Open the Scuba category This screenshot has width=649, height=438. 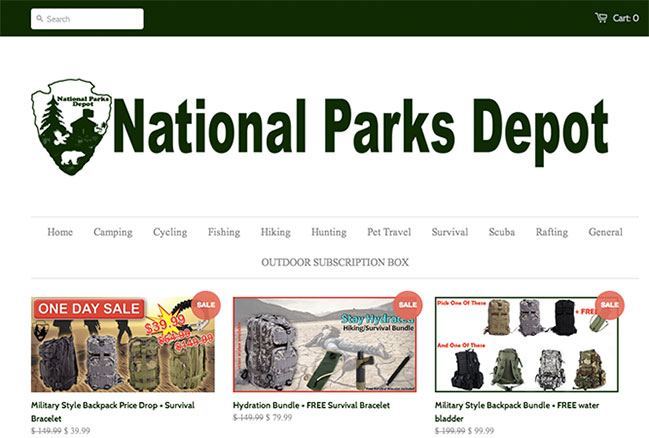(502, 232)
